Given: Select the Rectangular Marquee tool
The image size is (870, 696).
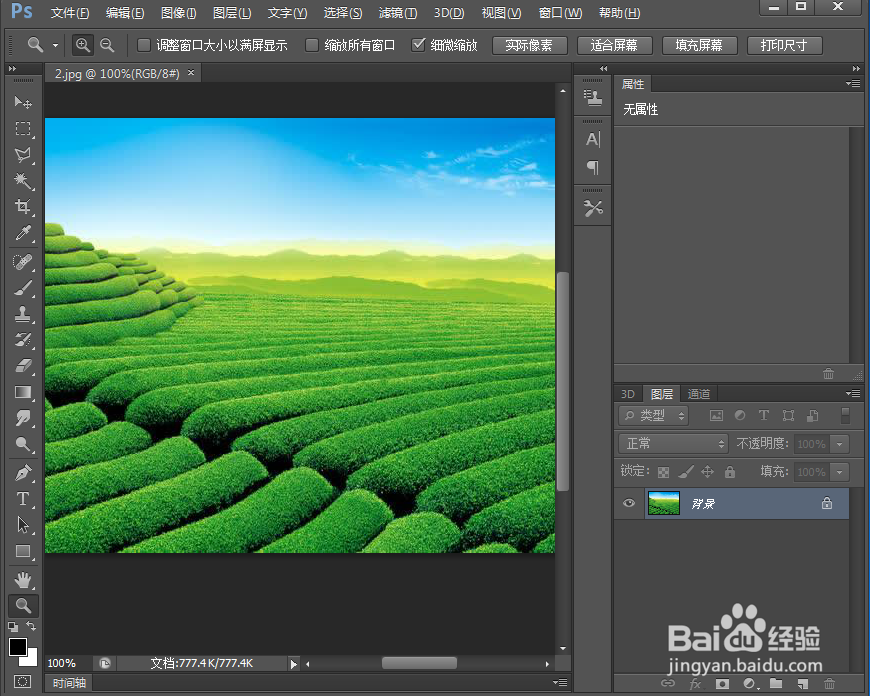Looking at the screenshot, I should [23, 129].
